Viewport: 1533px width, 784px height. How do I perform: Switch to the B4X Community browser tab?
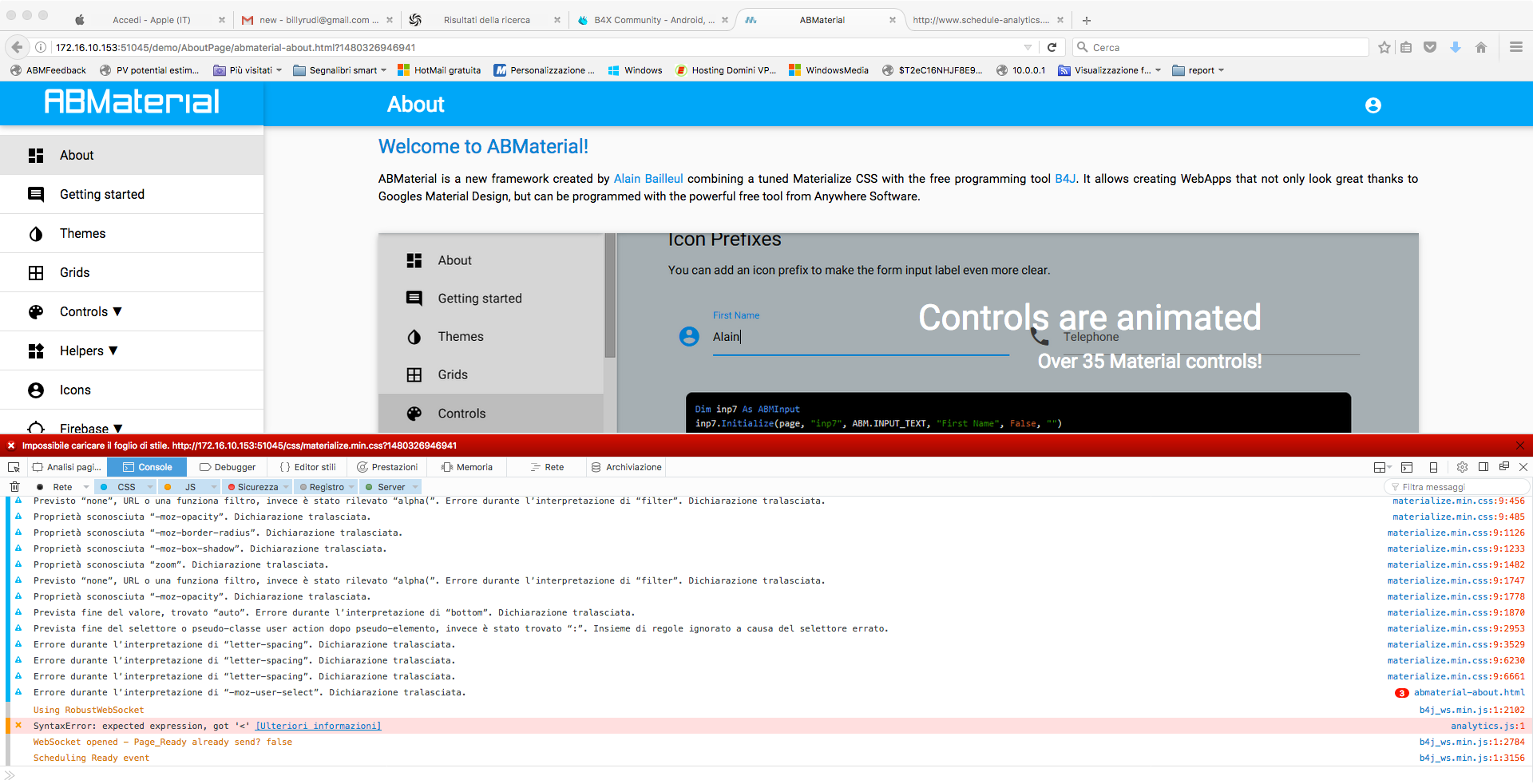pos(652,20)
